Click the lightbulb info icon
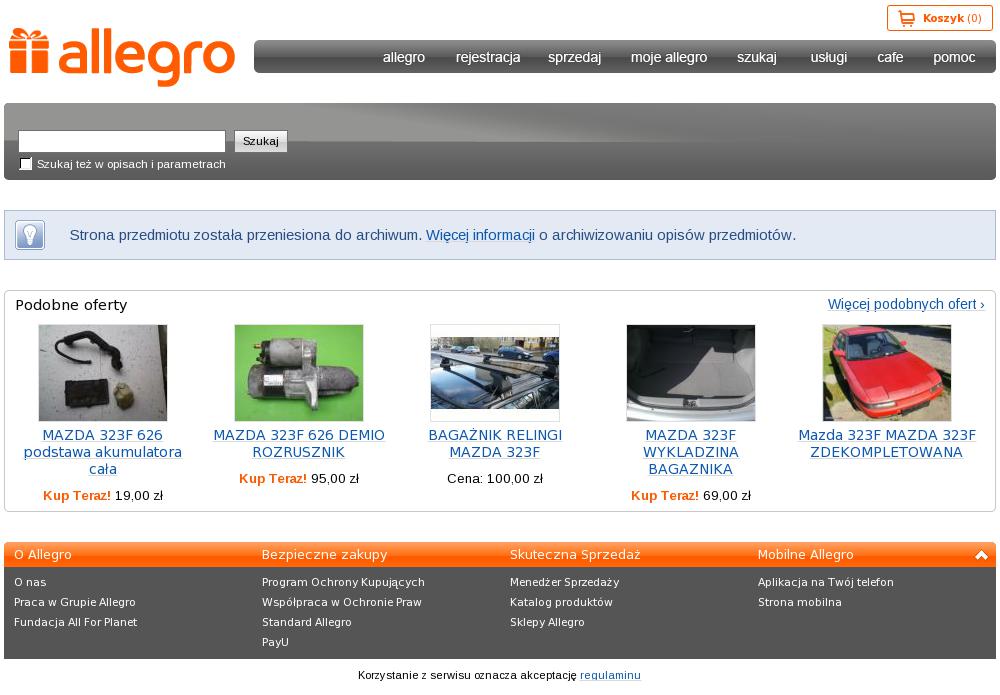The image size is (1000, 695). pyautogui.click(x=30, y=235)
